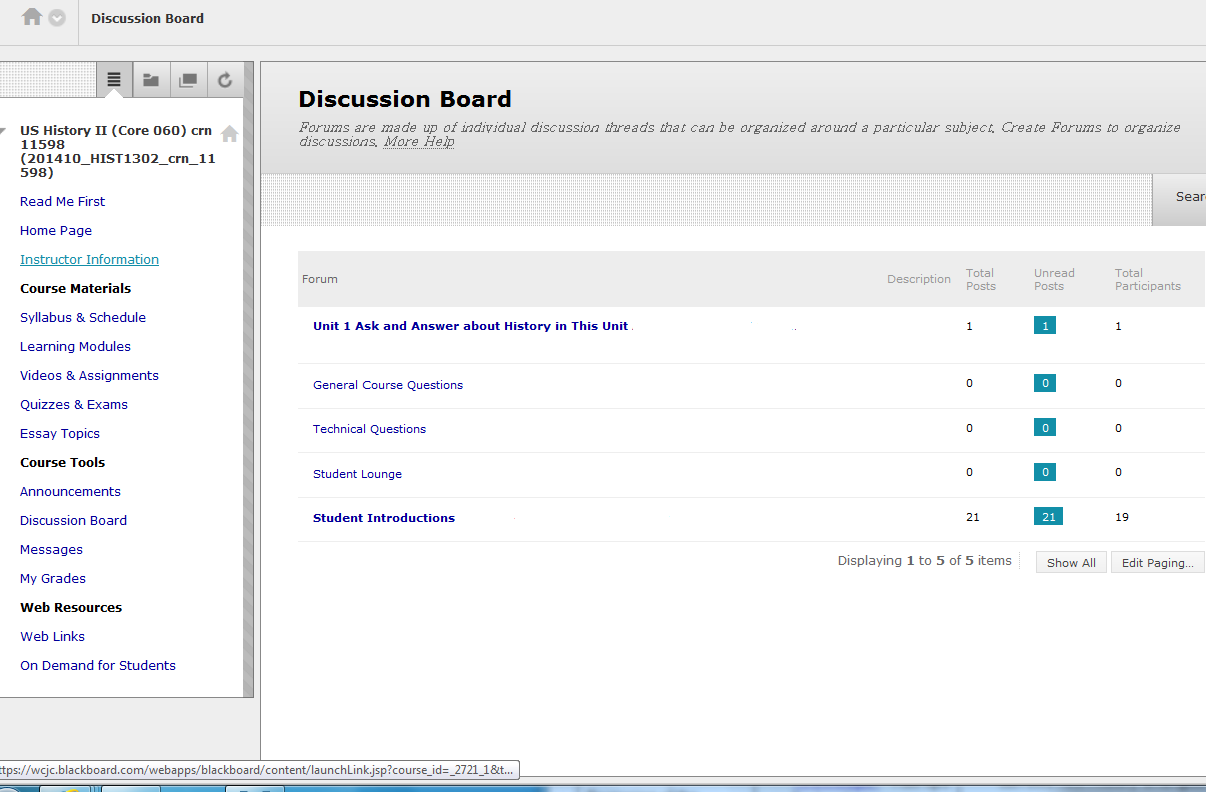The image size is (1206, 792).
Task: Select Discussion Board in the course menu
Action: tap(73, 520)
